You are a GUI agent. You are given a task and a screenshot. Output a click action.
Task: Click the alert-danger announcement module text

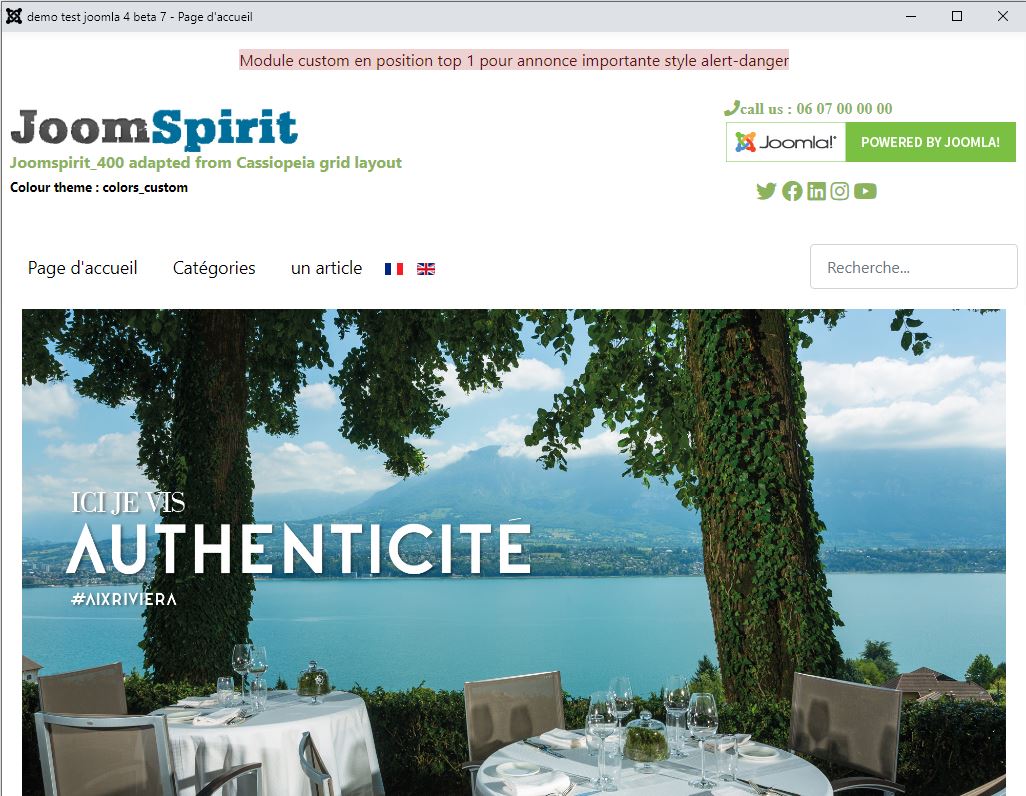[514, 60]
